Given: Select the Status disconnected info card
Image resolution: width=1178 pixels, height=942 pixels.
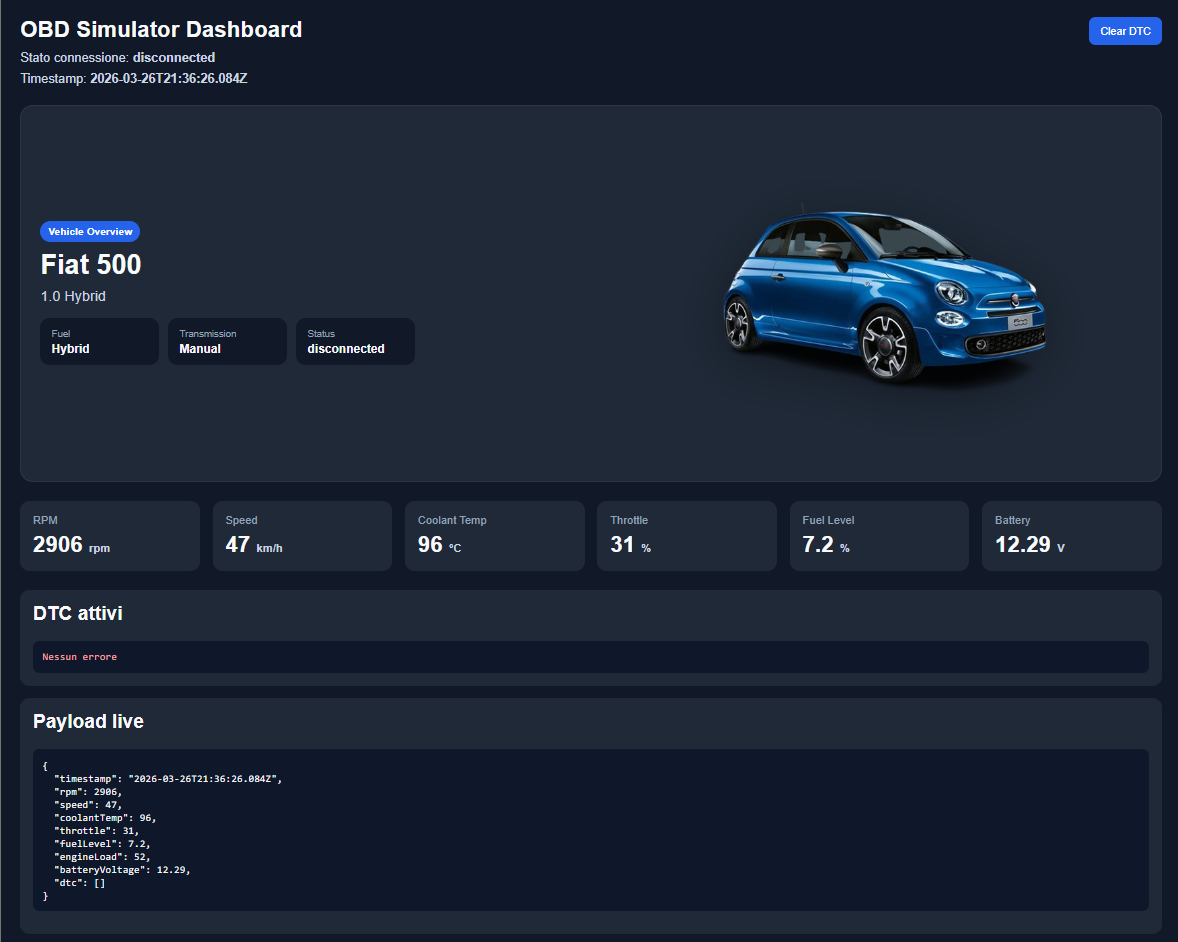Looking at the screenshot, I should (355, 342).
